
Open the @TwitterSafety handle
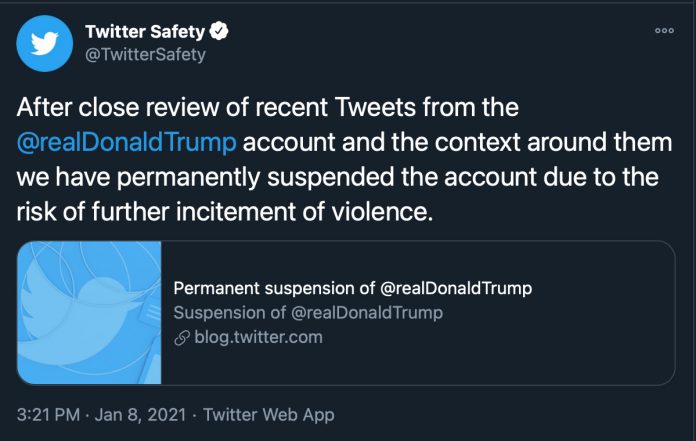coord(145,55)
